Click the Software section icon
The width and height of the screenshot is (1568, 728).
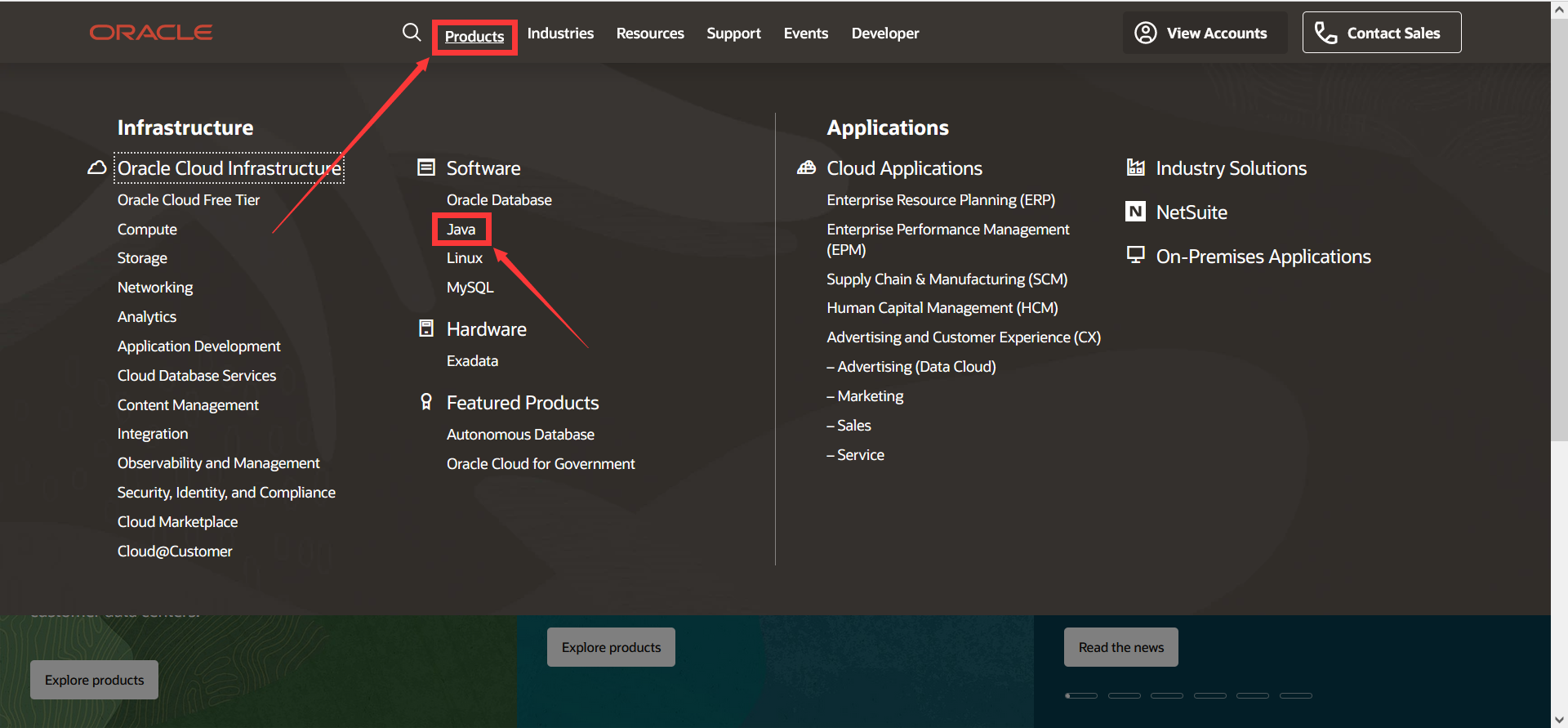pyautogui.click(x=426, y=167)
